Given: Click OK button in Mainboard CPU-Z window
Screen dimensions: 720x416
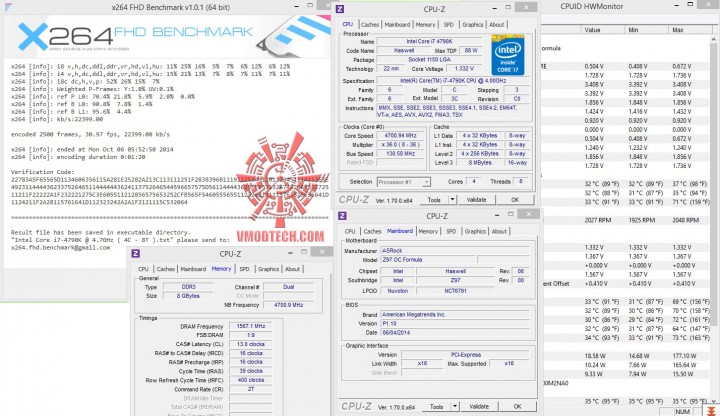Looking at the screenshot, I should pos(518,406).
